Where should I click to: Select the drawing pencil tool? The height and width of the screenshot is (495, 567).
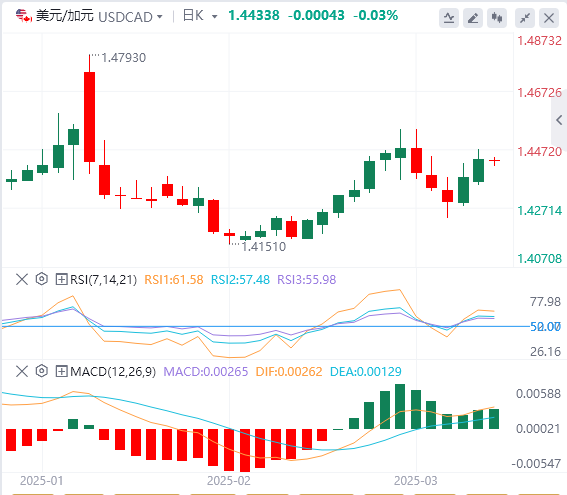pos(473,18)
